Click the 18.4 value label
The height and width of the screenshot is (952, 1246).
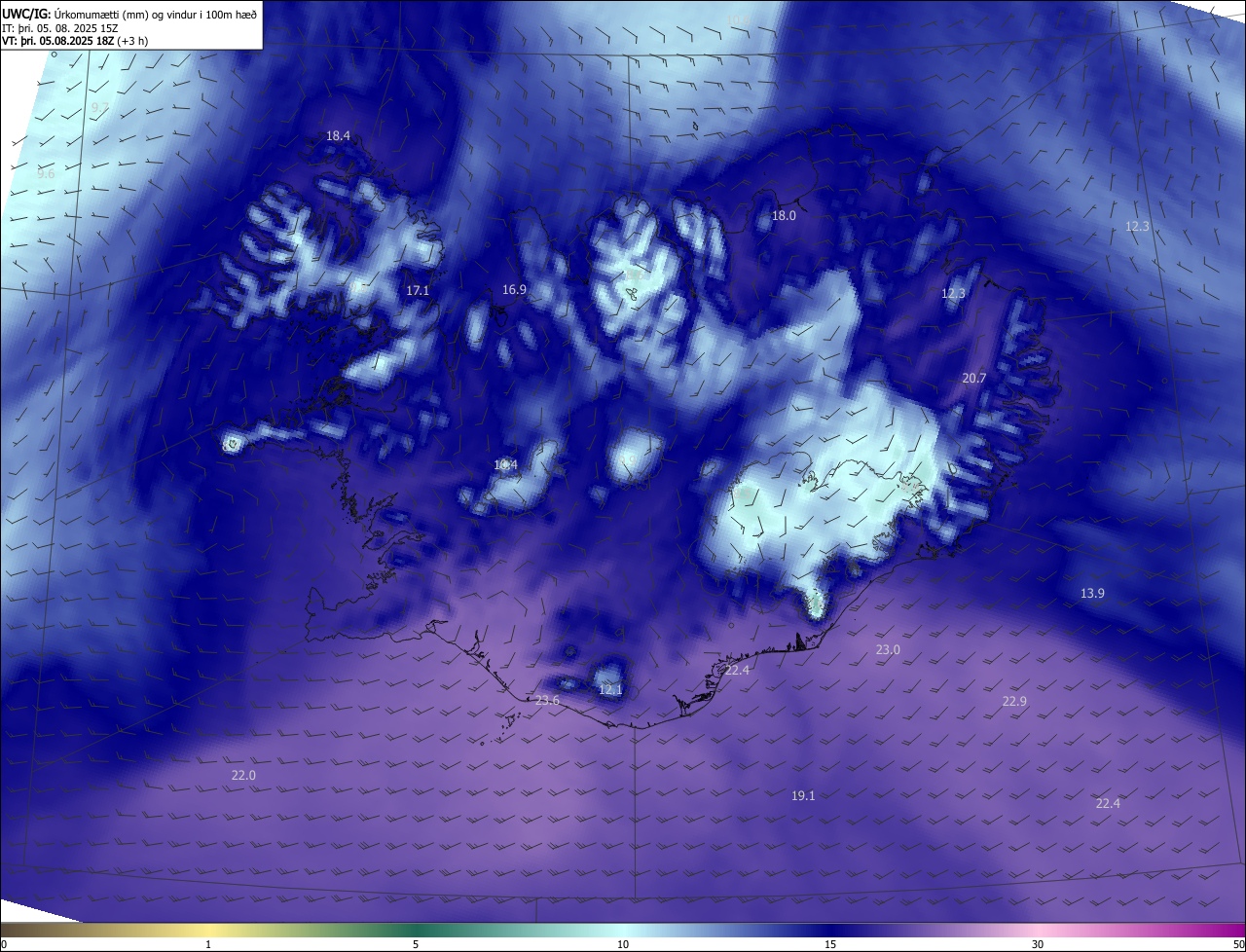(x=338, y=136)
